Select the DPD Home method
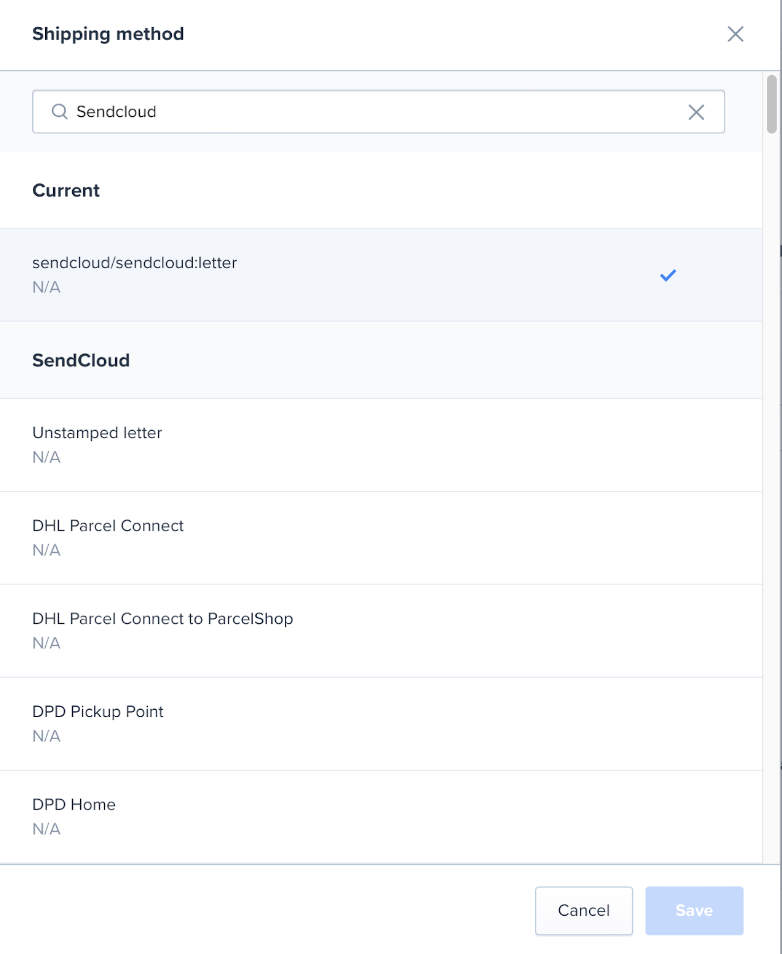This screenshot has width=782, height=954. [x=381, y=817]
